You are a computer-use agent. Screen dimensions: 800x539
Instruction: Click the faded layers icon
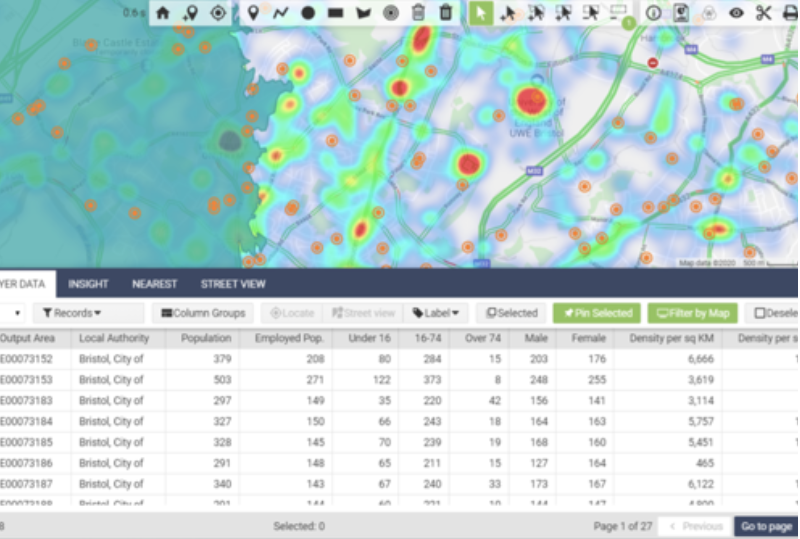point(709,13)
